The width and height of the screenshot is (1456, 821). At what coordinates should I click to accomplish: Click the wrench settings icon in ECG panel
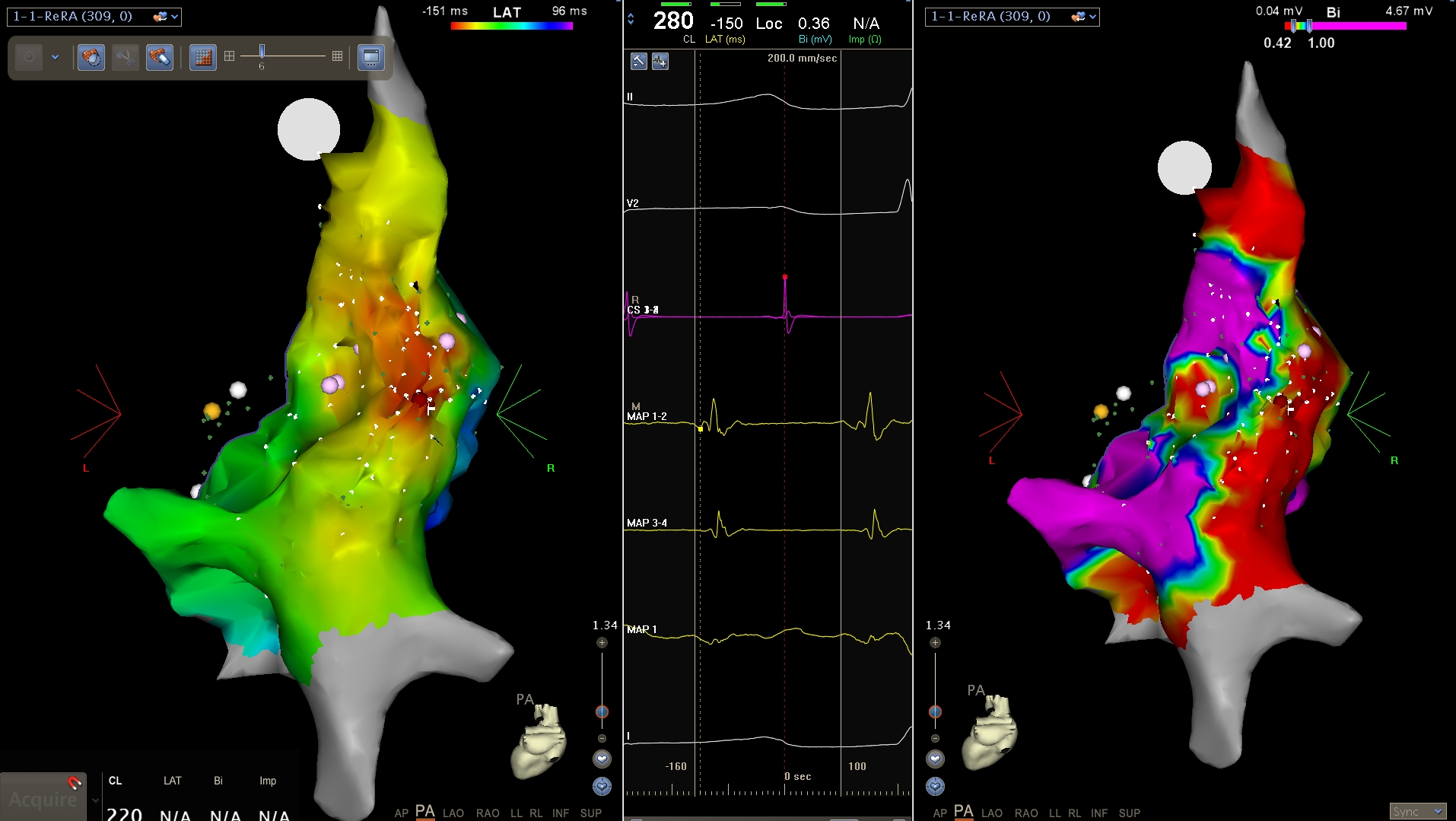[639, 62]
